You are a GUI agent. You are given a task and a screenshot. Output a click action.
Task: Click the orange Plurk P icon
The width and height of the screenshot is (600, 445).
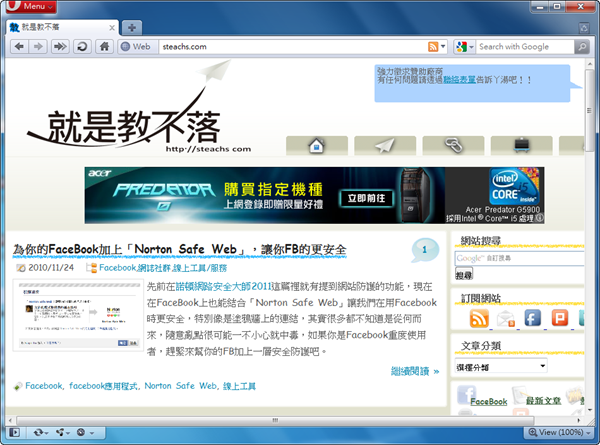click(x=560, y=318)
